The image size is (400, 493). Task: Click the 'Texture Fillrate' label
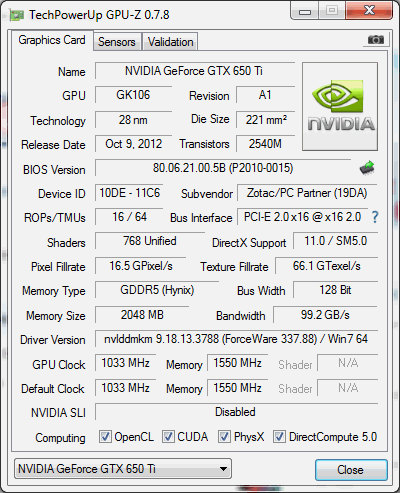pos(234,267)
